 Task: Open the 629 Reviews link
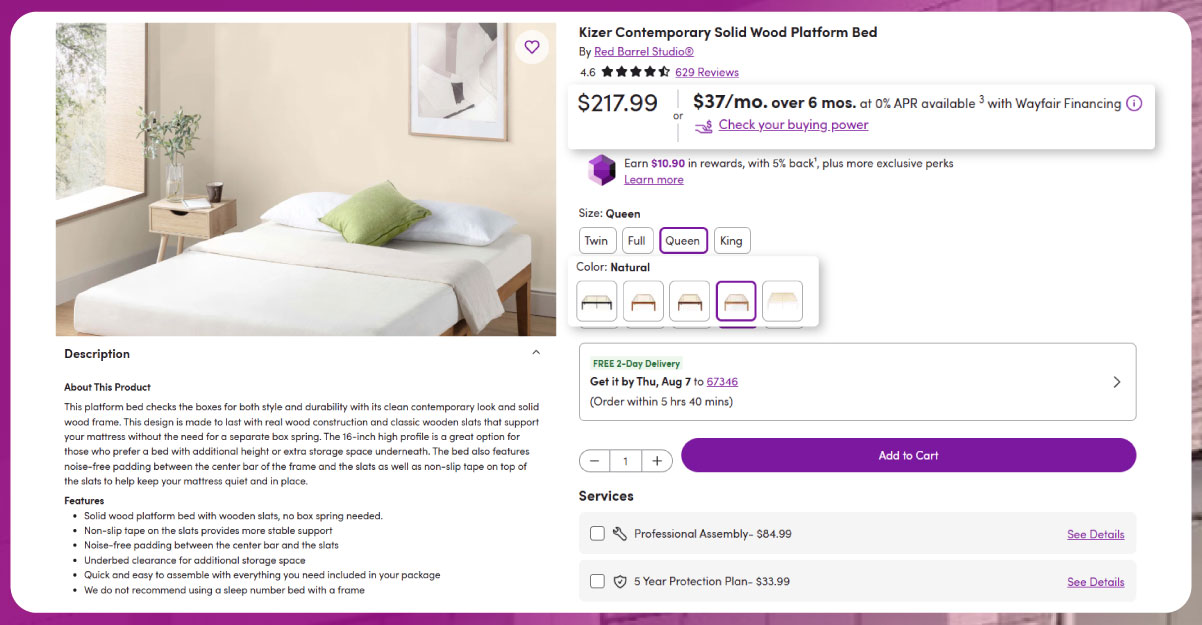pyautogui.click(x=707, y=72)
